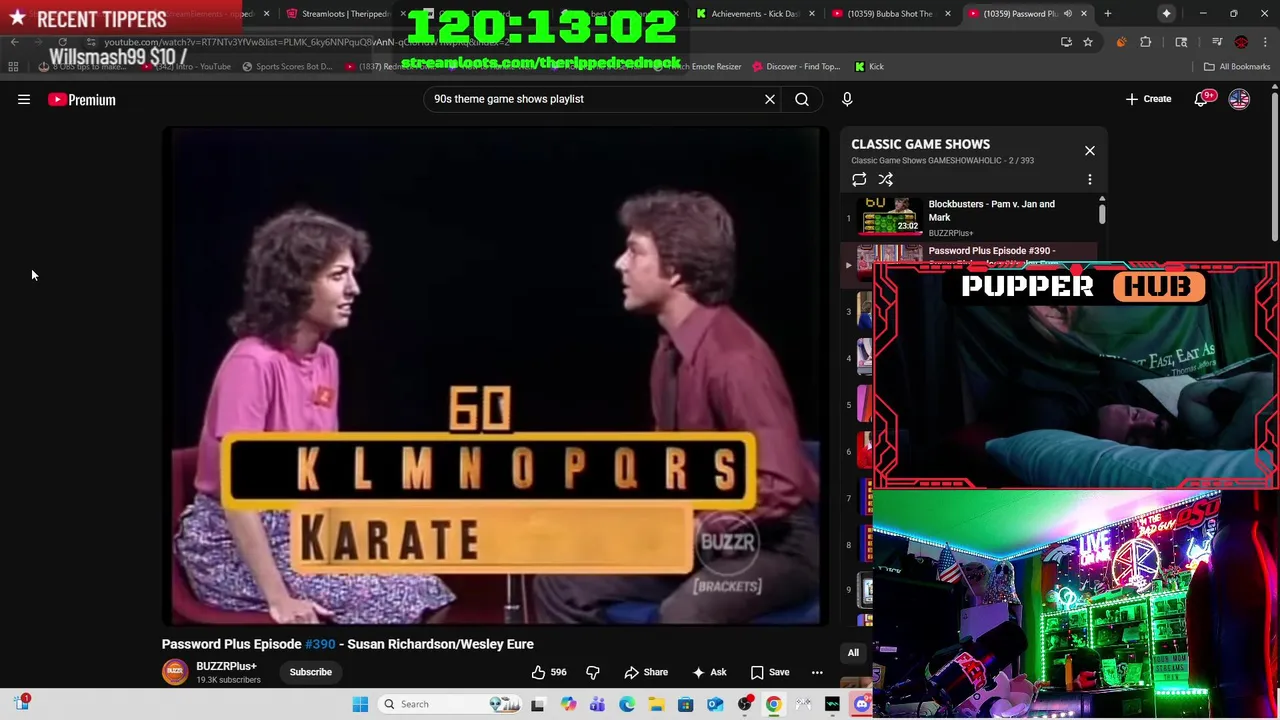The height and width of the screenshot is (720, 1280).
Task: Click the playlist panel scrollbar thumb
Action: (x=1102, y=214)
